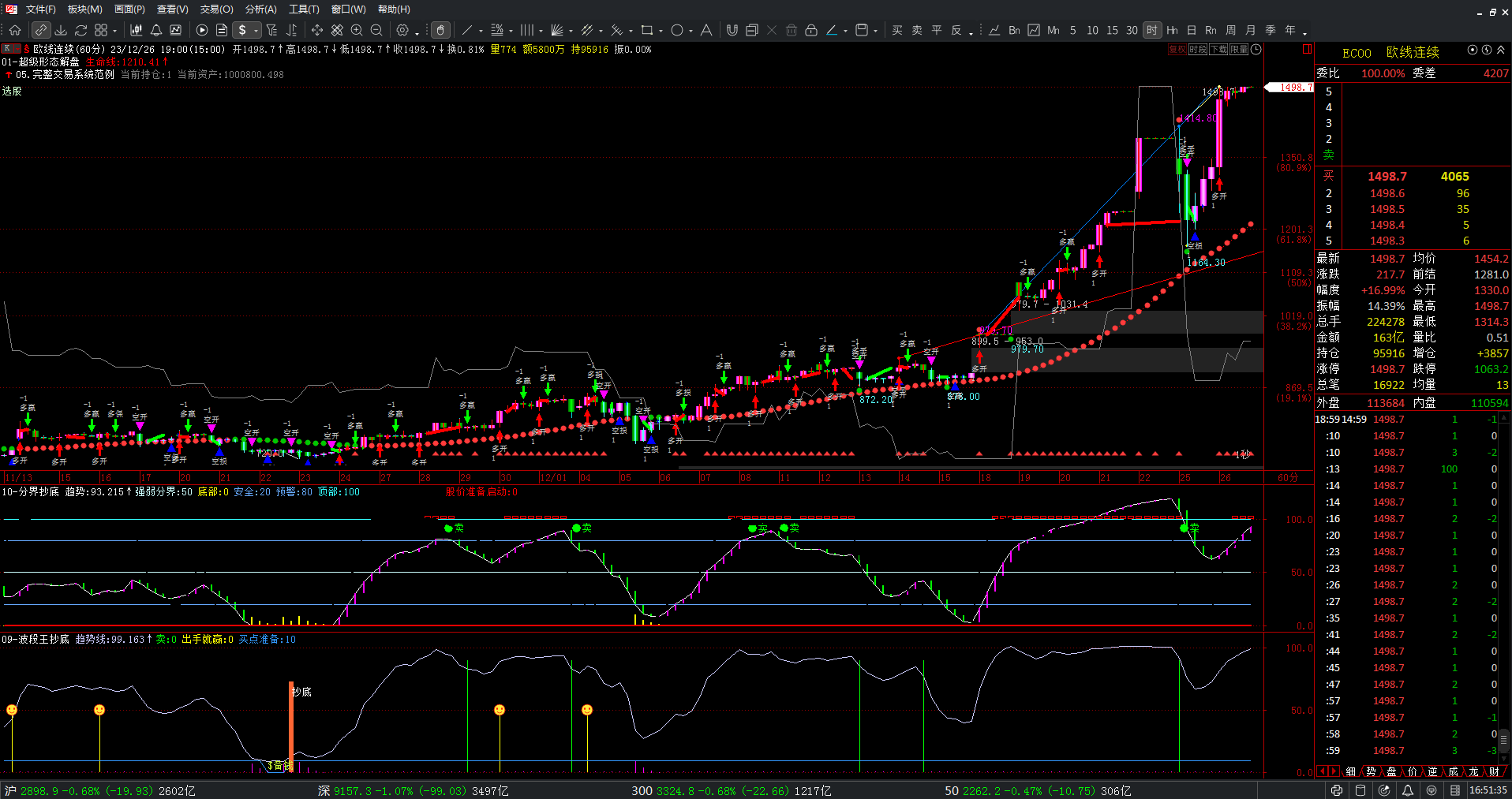Open the 文件(F) menu
This screenshot has height=799, width=1512.
tap(41, 9)
